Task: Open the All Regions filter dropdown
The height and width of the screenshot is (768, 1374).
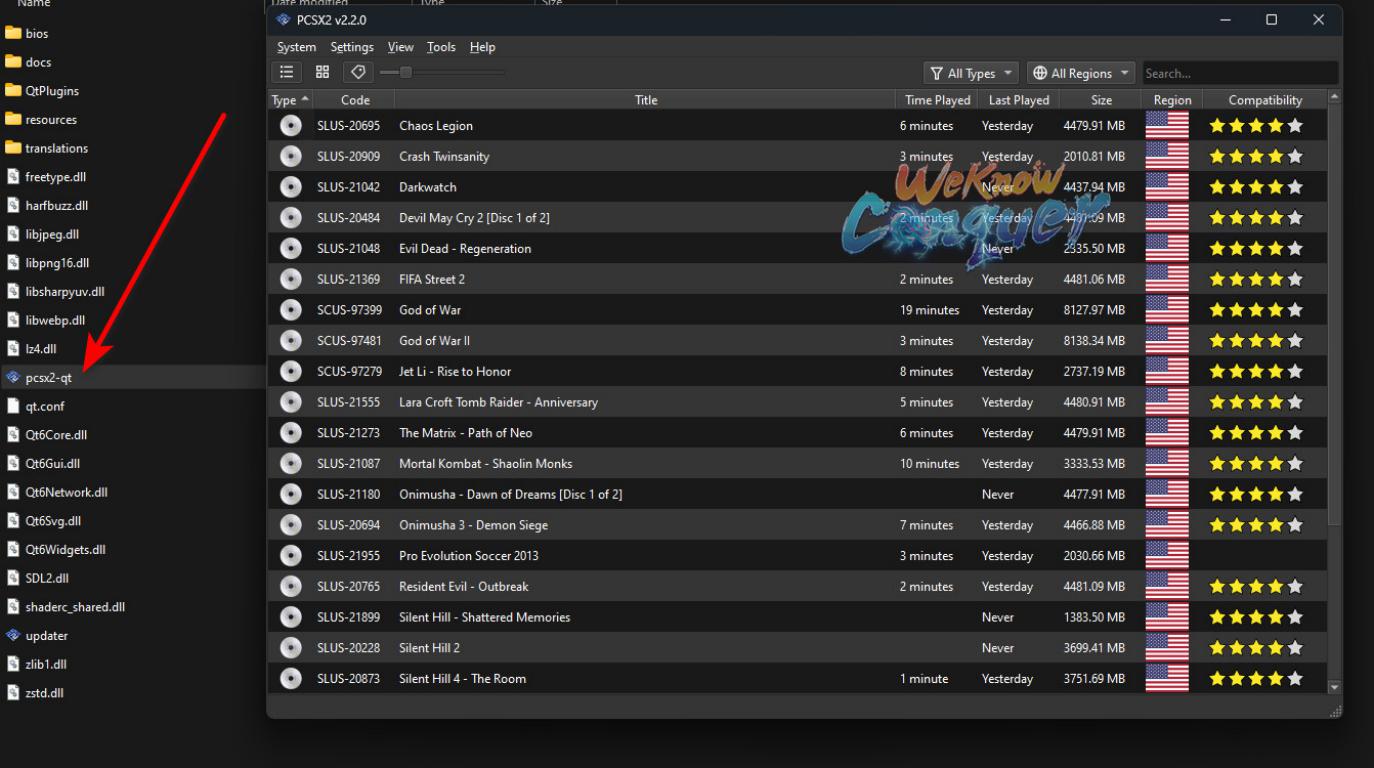Action: [x=1080, y=73]
